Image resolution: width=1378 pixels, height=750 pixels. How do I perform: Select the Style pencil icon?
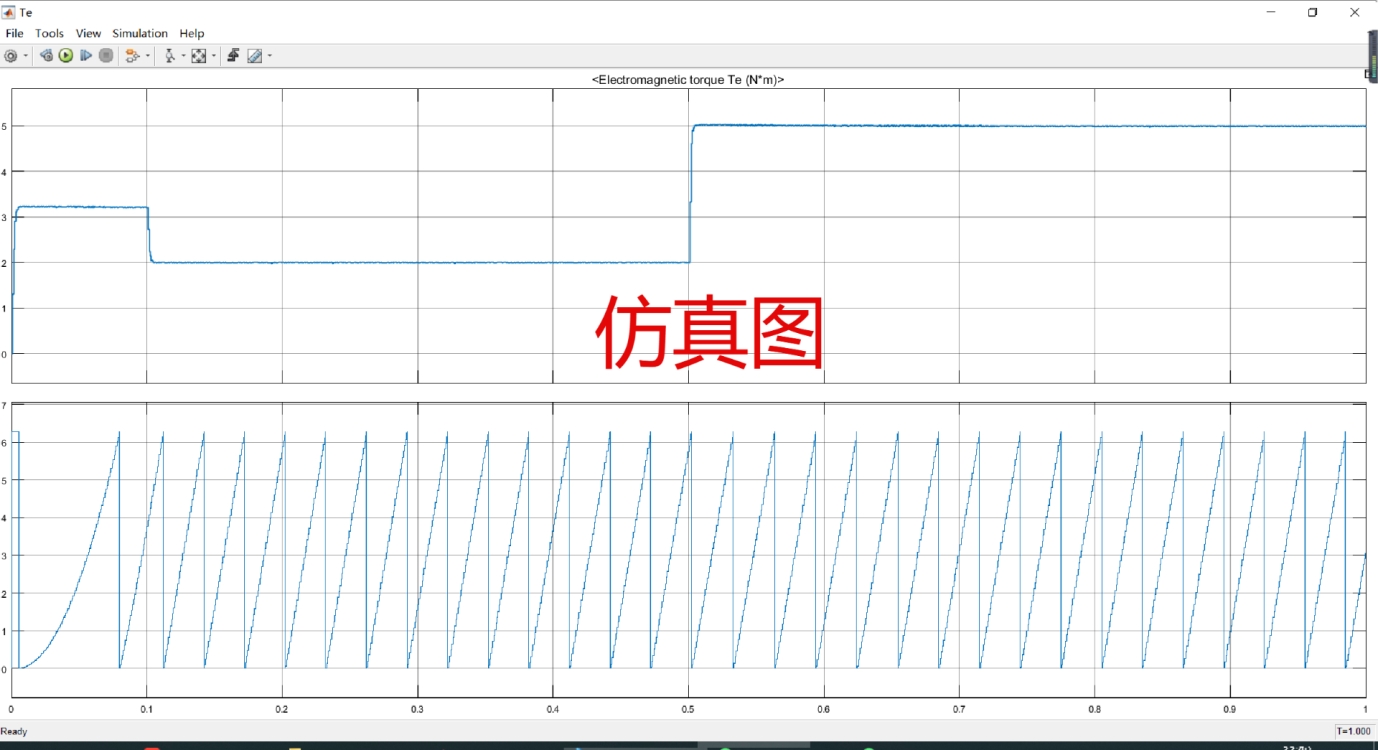click(x=252, y=55)
